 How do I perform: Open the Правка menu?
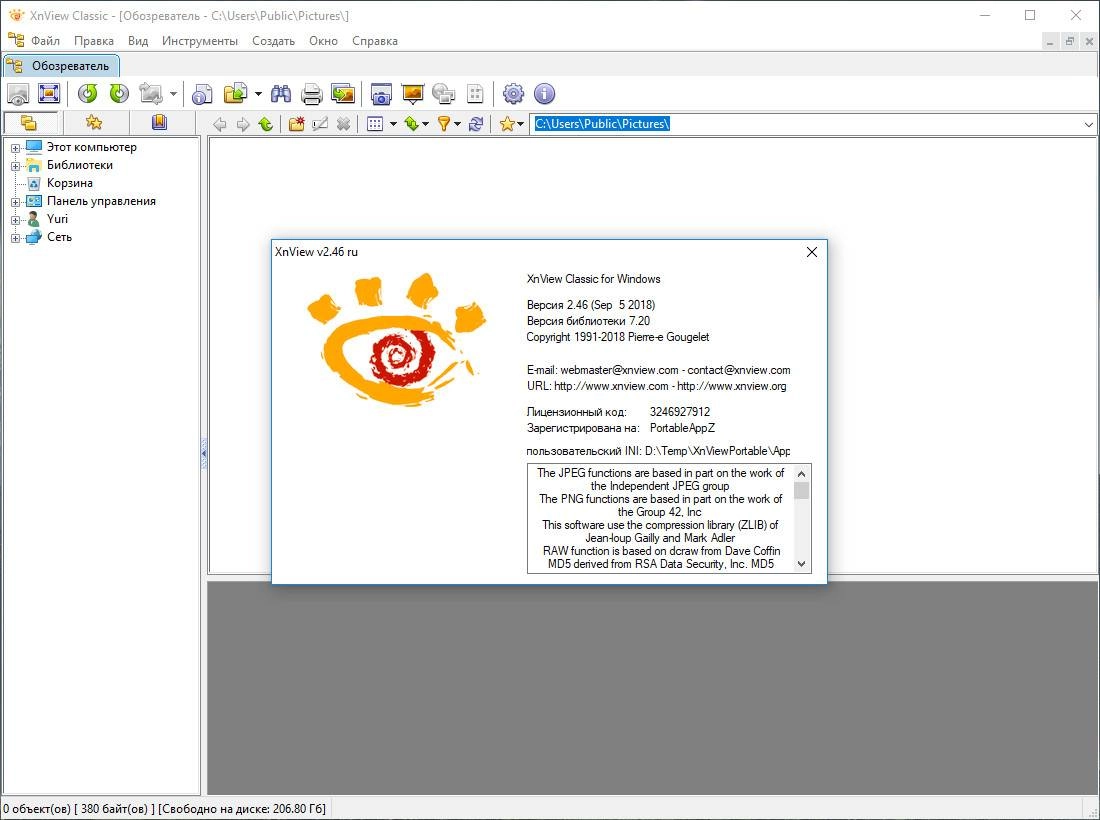pos(94,41)
